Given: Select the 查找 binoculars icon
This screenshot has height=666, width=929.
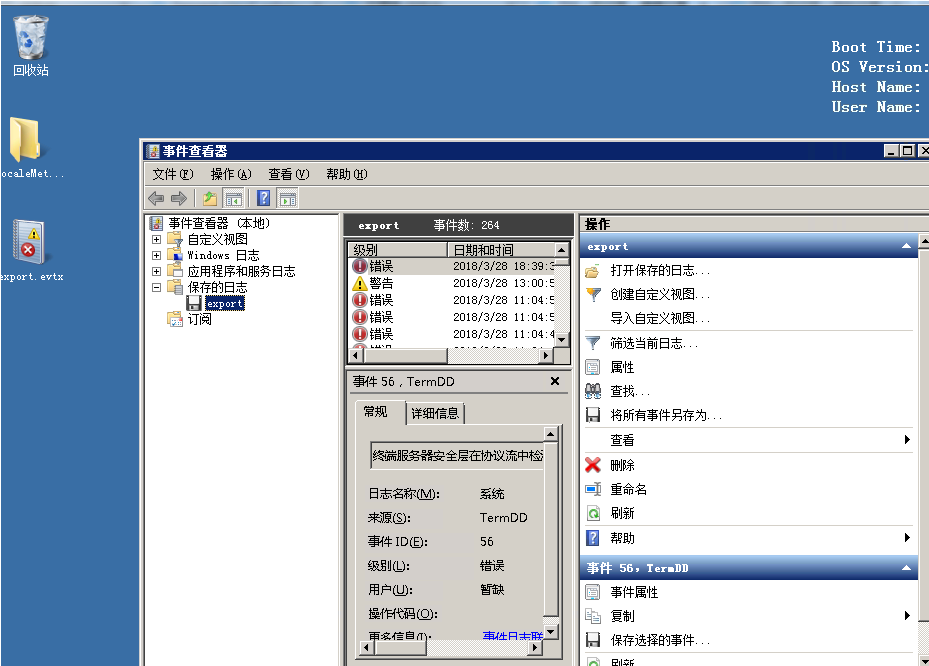Looking at the screenshot, I should pyautogui.click(x=593, y=389).
